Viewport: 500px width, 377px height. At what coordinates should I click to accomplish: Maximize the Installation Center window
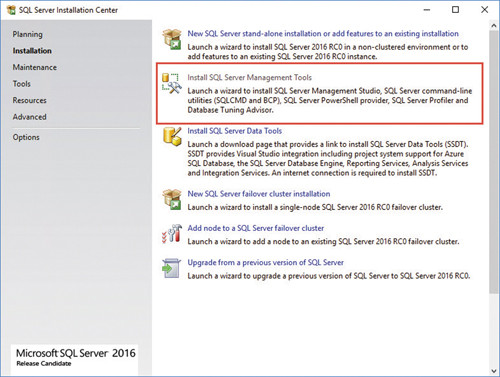click(x=455, y=10)
